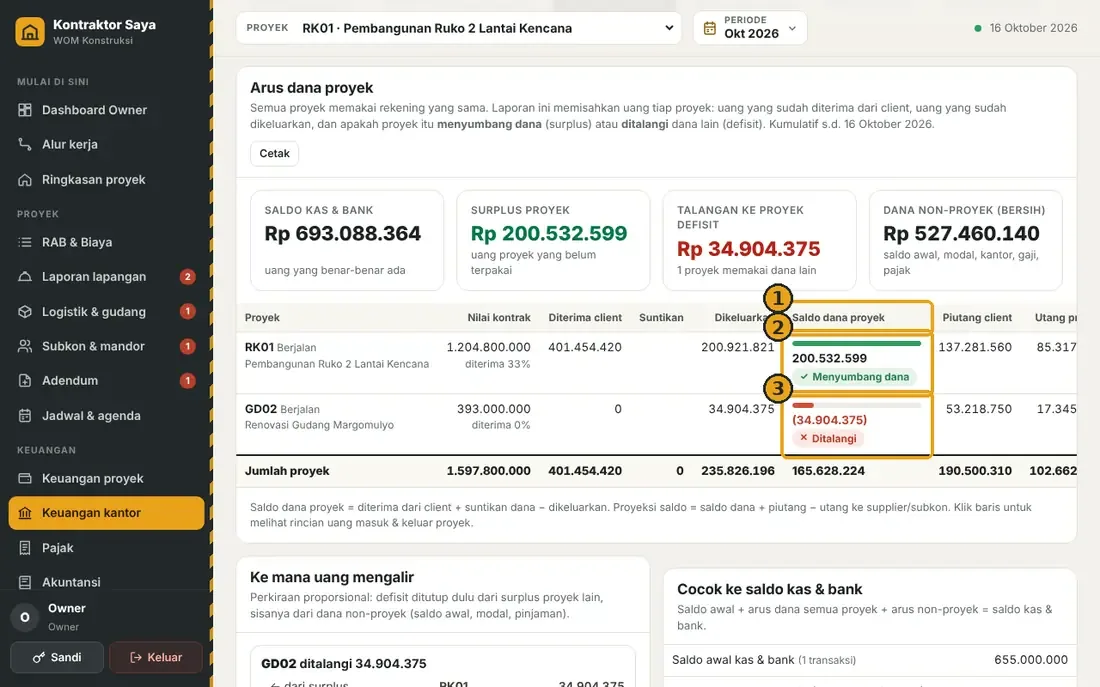Click the Alur kerja workflow icon

(x=25, y=144)
